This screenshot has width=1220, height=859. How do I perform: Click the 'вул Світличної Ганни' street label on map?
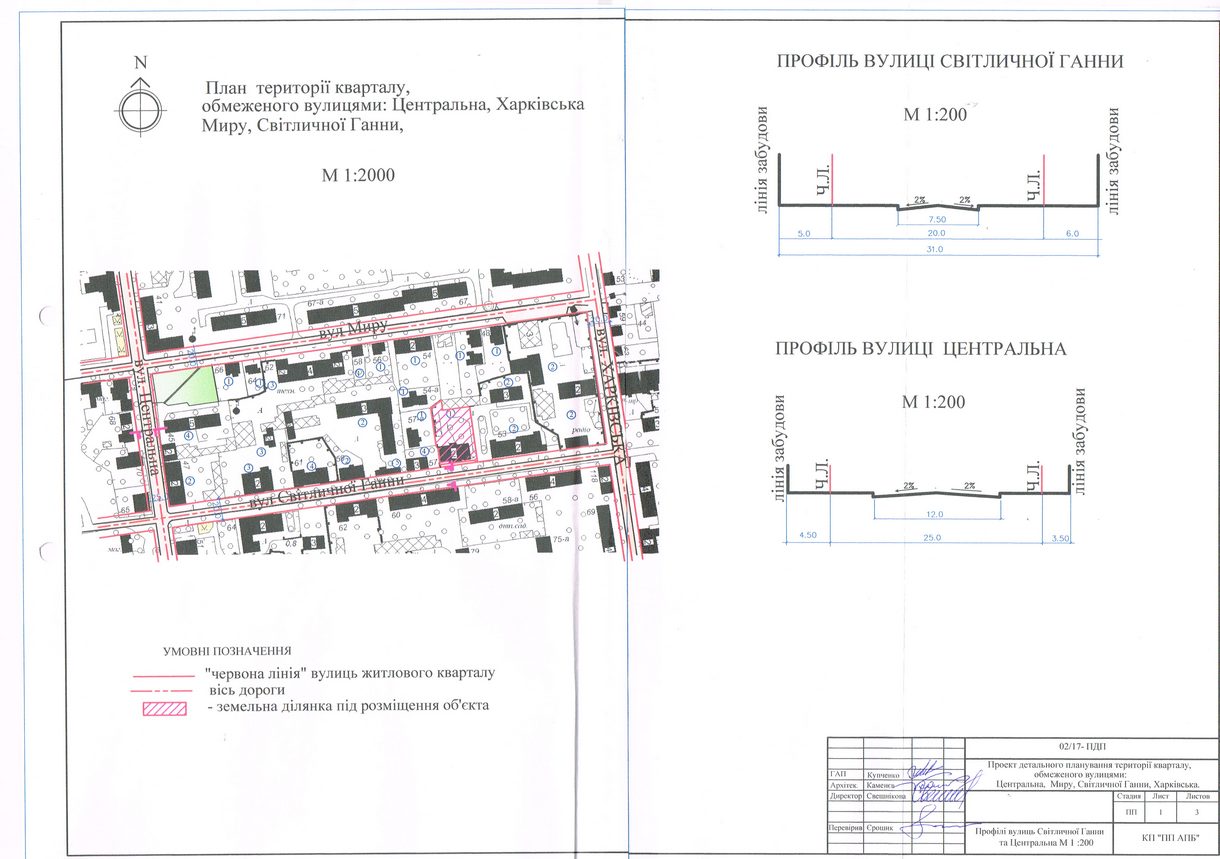[325, 490]
